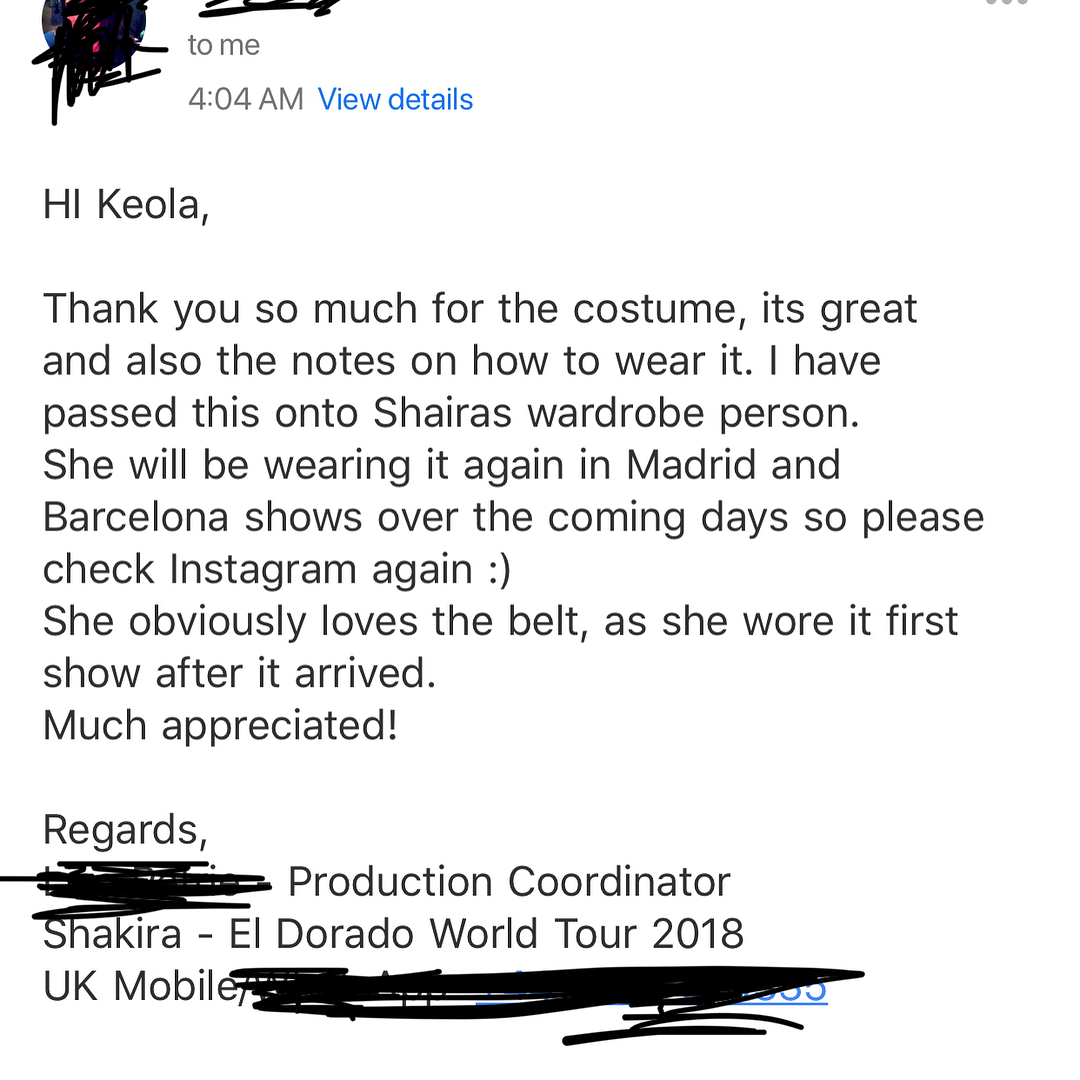Open the more options dots menu
The width and height of the screenshot is (1080, 1080).
point(1005,3)
